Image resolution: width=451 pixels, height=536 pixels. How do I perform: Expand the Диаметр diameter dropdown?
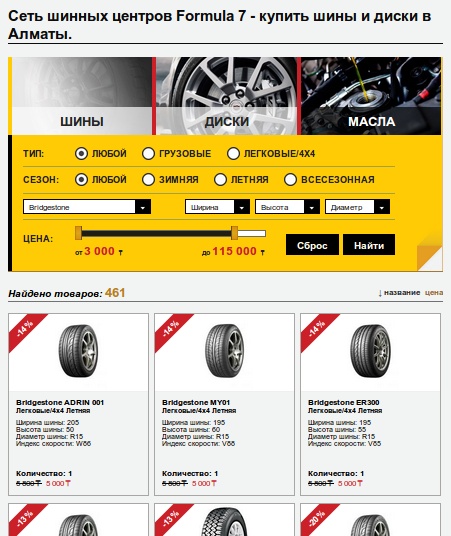(x=357, y=207)
